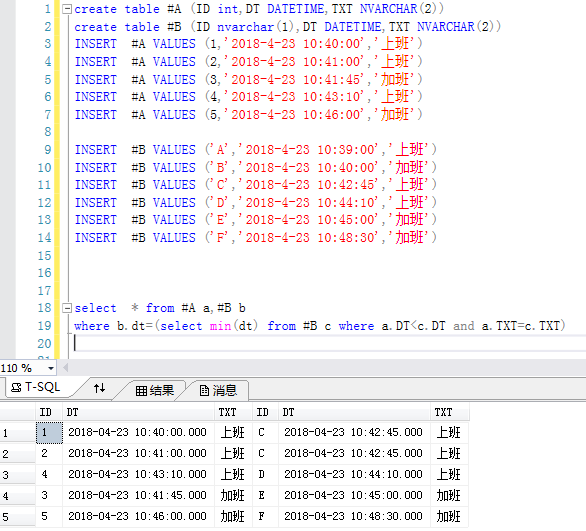
Task: Click the left scroll arrow of the editor
Action: point(66,368)
